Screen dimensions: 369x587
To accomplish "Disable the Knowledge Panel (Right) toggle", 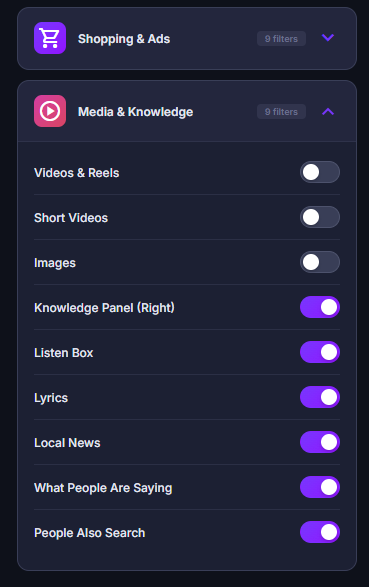I will click(320, 307).
